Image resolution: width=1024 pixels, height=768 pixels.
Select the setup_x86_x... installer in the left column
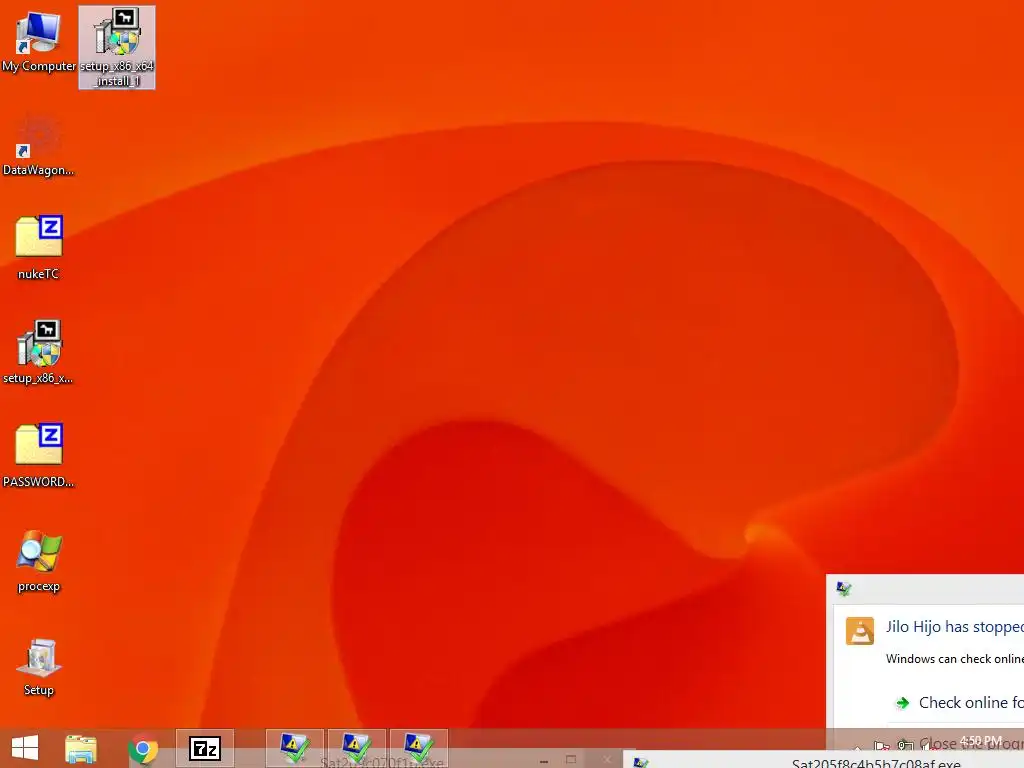click(38, 351)
